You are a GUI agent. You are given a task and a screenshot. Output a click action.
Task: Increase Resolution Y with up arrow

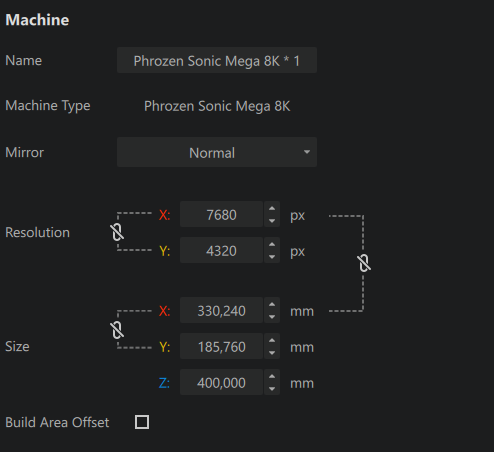[x=272, y=245]
